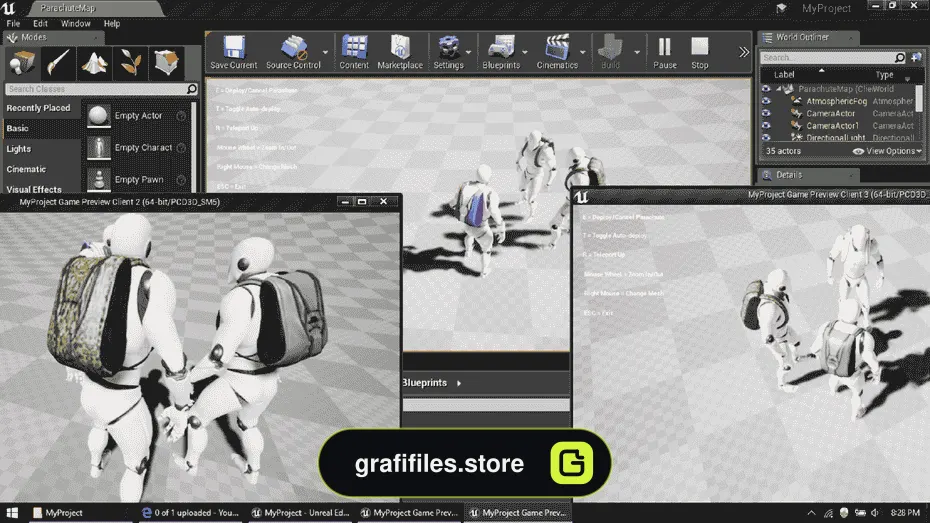930x523 pixels.
Task: Click the help icon beside Empty Pawn
Action: point(181,180)
